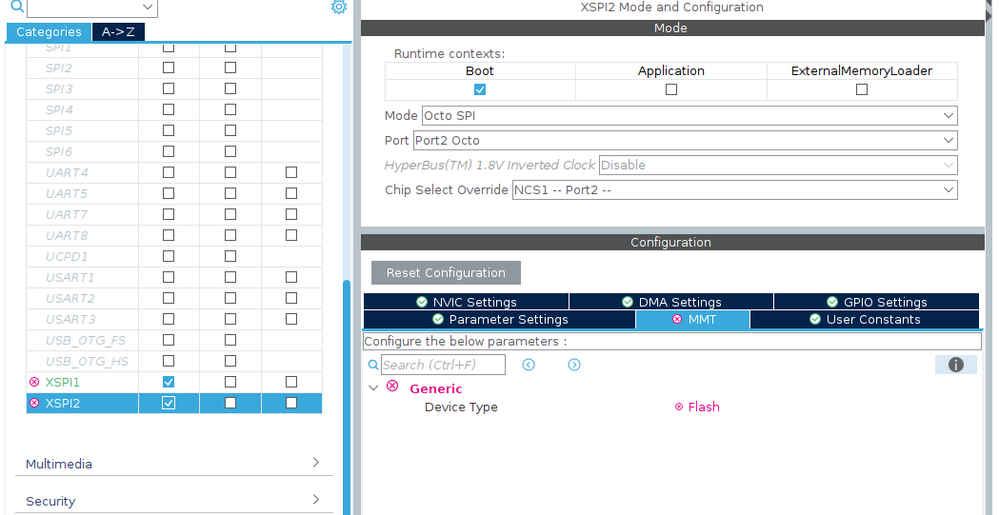
Task: Select SPI3 in the peripheral list
Action: pyautogui.click(x=59, y=88)
